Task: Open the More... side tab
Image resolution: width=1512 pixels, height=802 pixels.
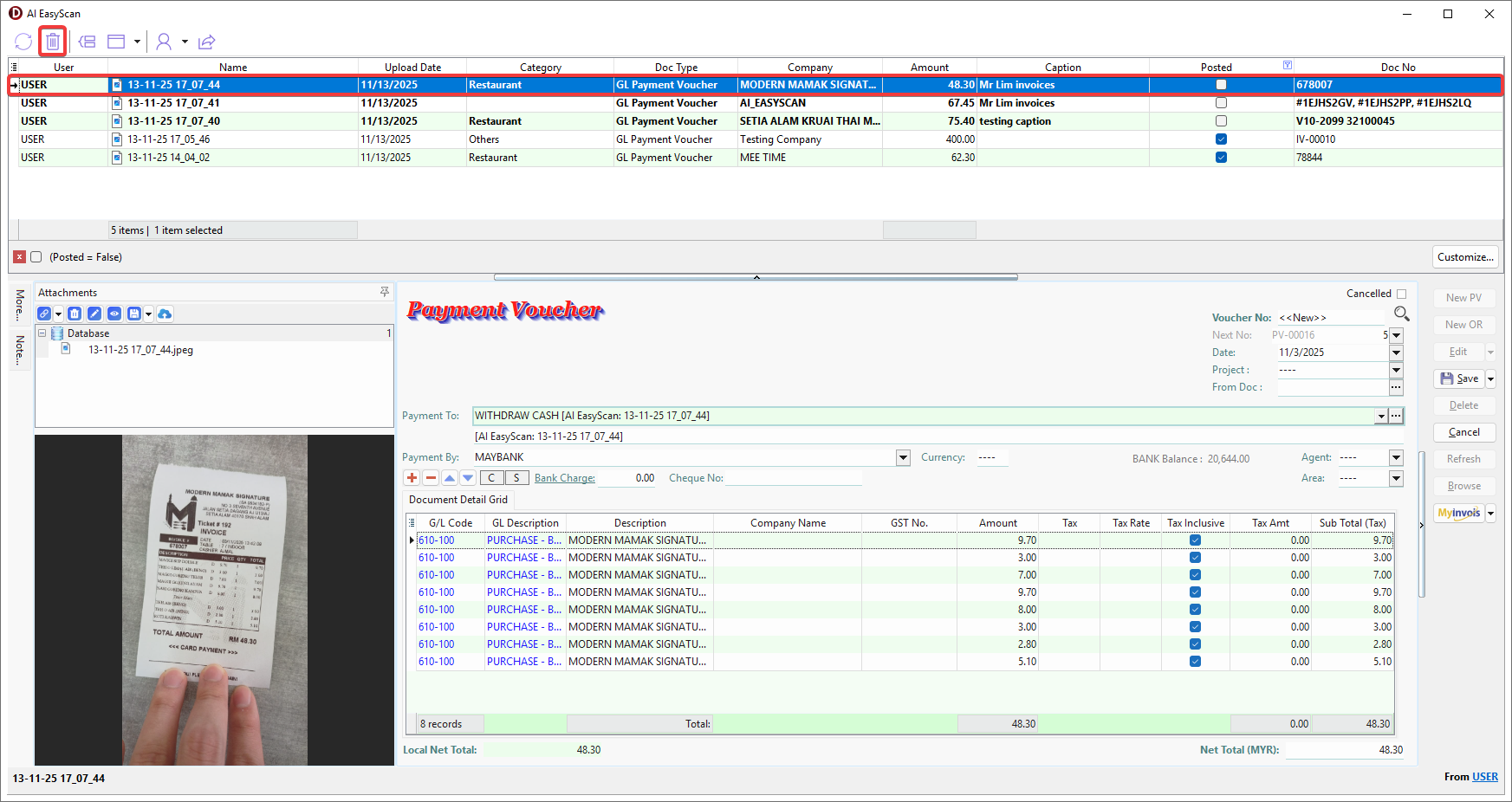Action: click(x=20, y=305)
